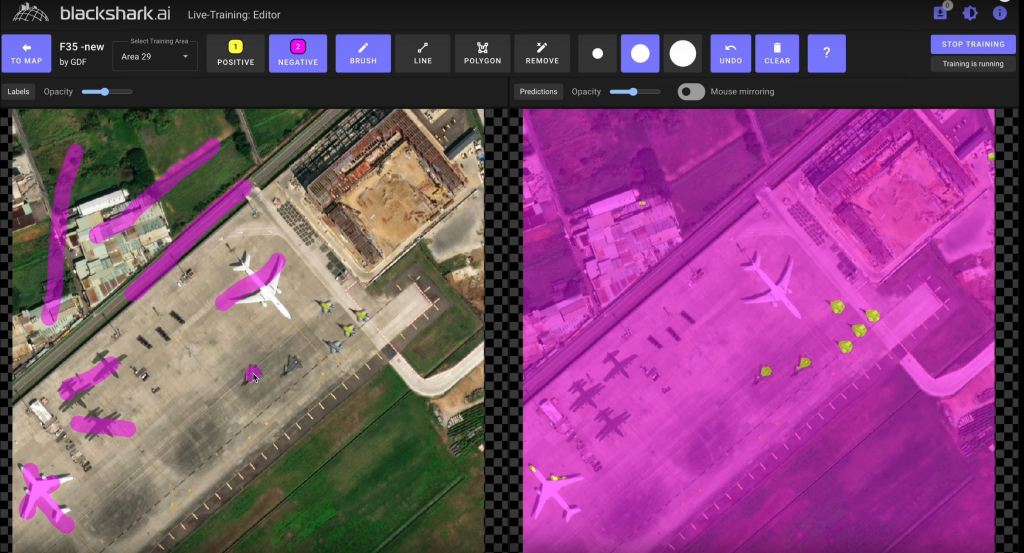The width and height of the screenshot is (1024, 553).
Task: Open help via question mark button
Action: click(x=826, y=54)
